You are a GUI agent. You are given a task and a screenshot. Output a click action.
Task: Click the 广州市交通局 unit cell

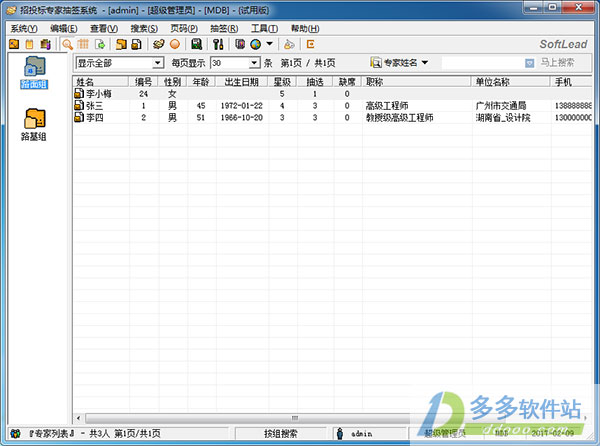click(501, 106)
